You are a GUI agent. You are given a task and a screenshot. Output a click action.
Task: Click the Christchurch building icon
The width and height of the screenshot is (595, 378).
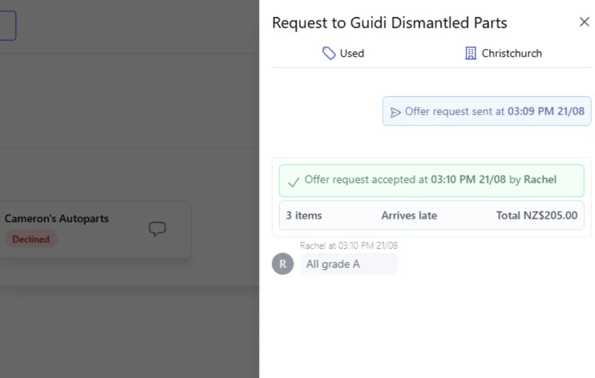point(471,53)
